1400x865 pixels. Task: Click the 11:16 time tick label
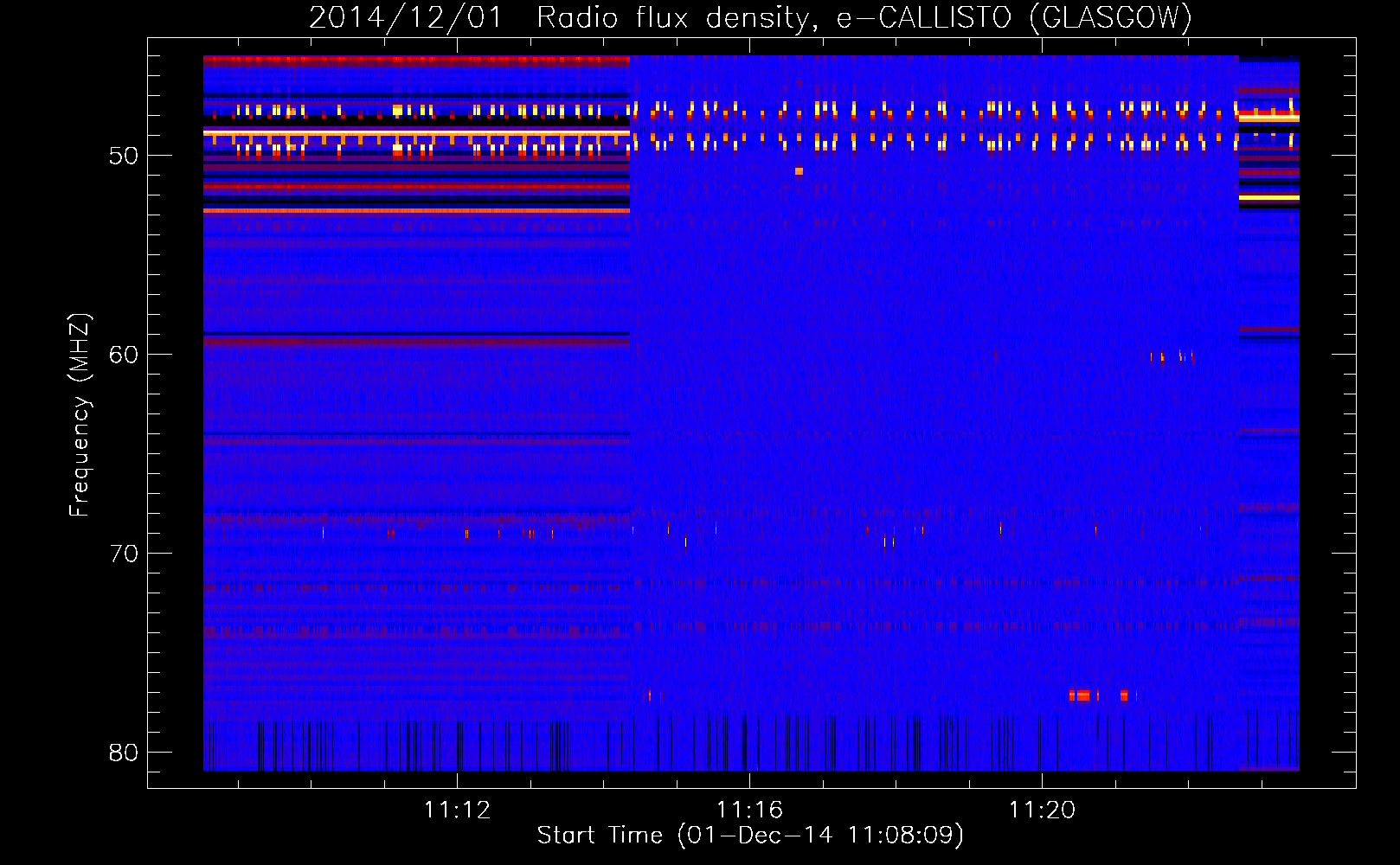click(x=749, y=810)
